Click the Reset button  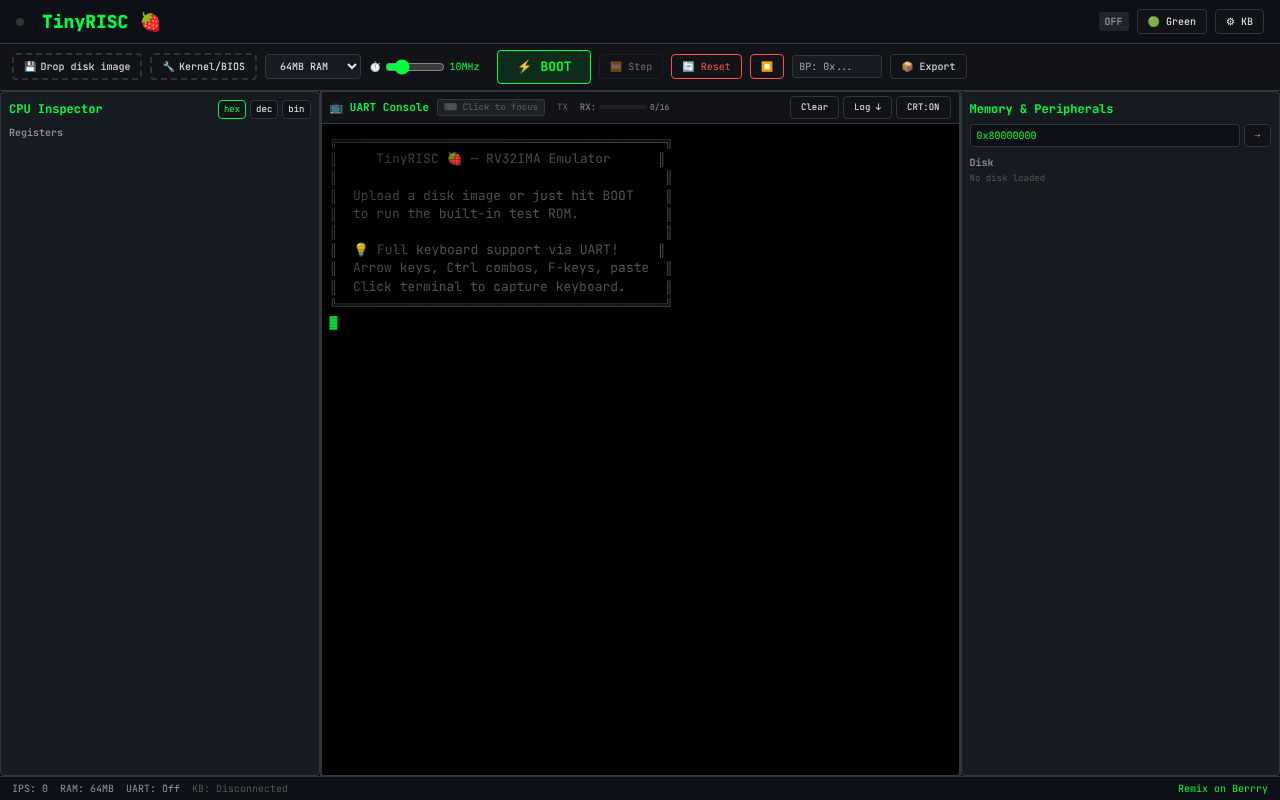706,67
